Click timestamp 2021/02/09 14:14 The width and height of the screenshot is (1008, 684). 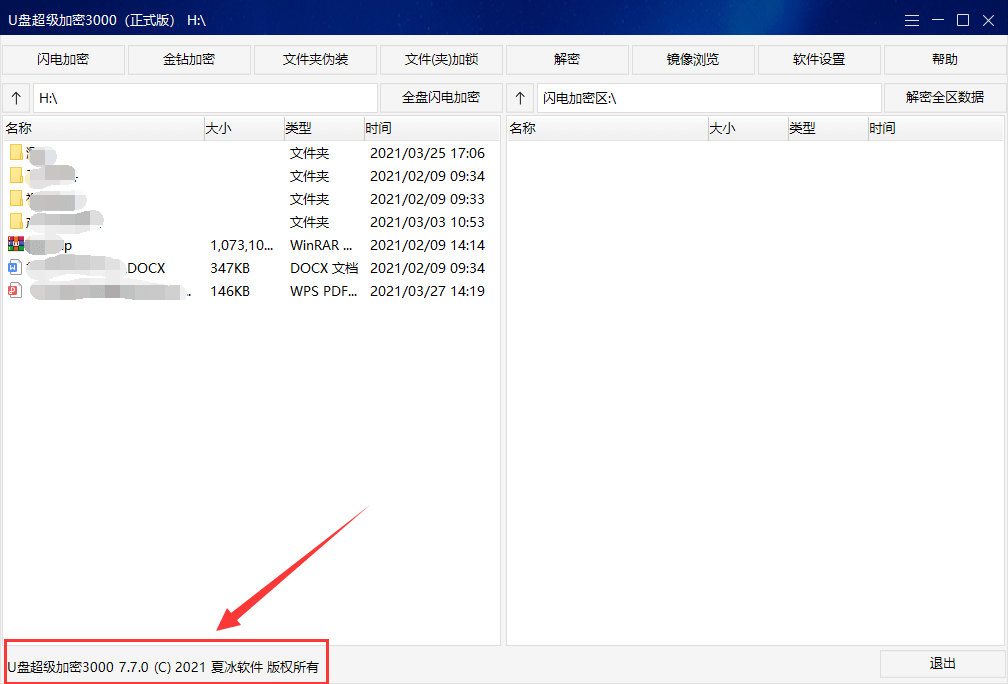pyautogui.click(x=428, y=245)
